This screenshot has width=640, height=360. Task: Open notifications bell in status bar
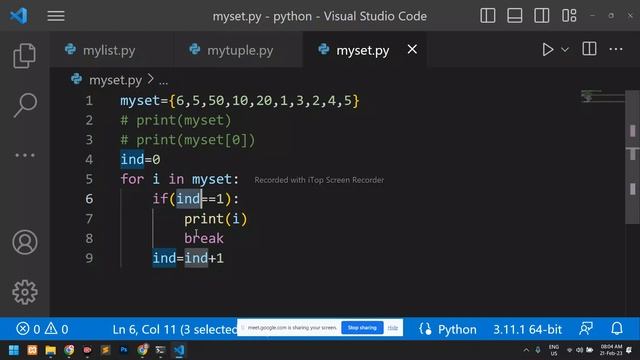click(617, 329)
